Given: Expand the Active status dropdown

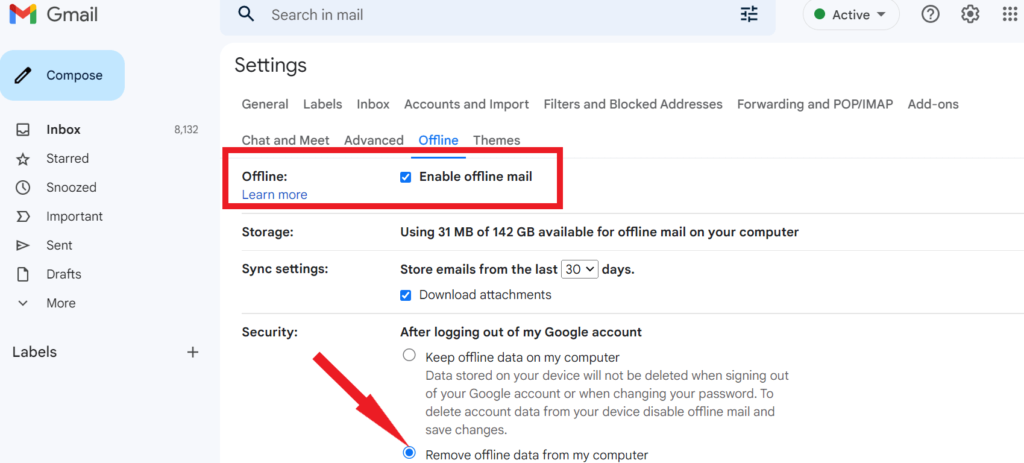Looking at the screenshot, I should [851, 14].
